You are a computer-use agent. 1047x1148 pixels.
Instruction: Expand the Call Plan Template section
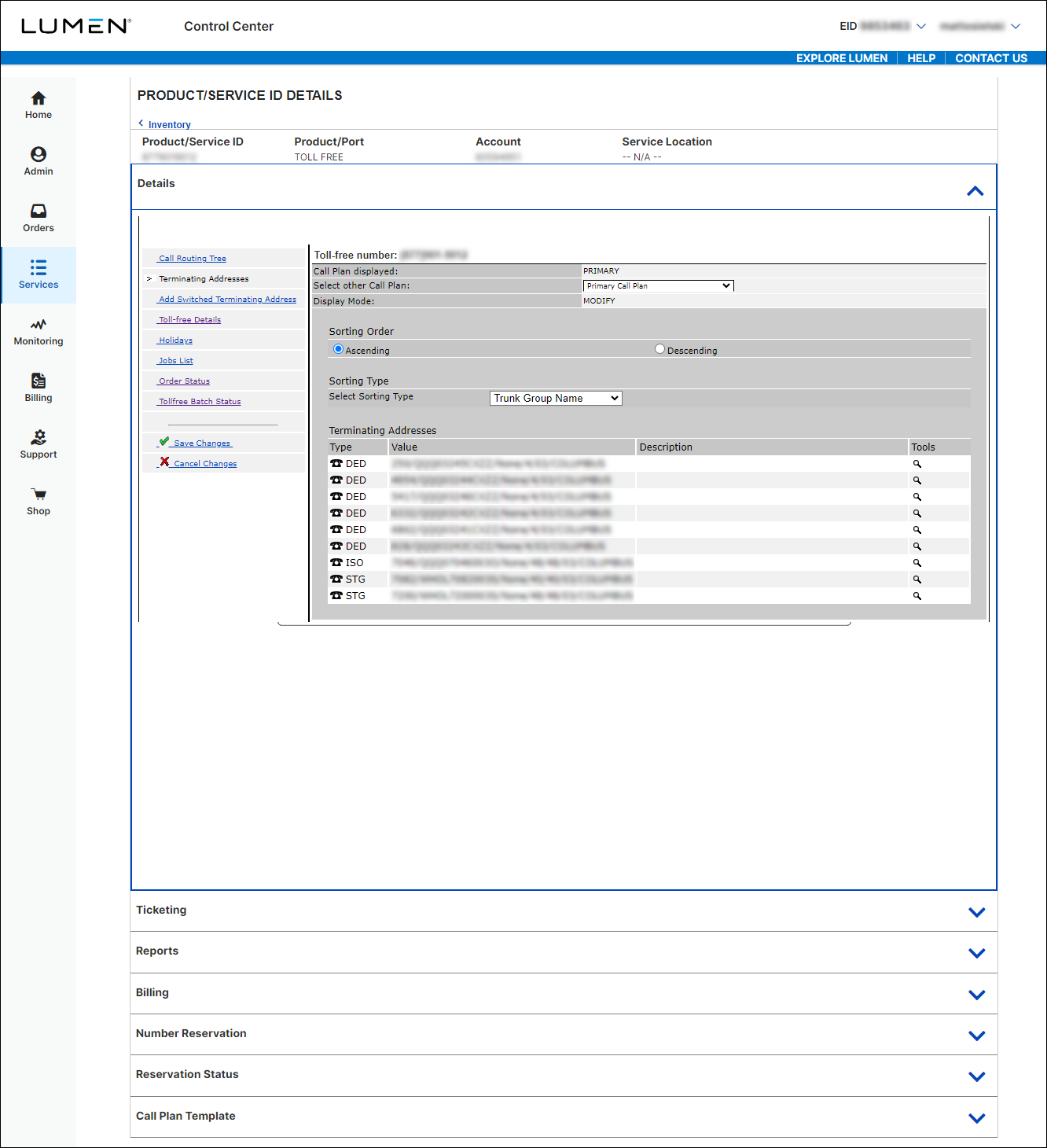pyautogui.click(x=977, y=1118)
